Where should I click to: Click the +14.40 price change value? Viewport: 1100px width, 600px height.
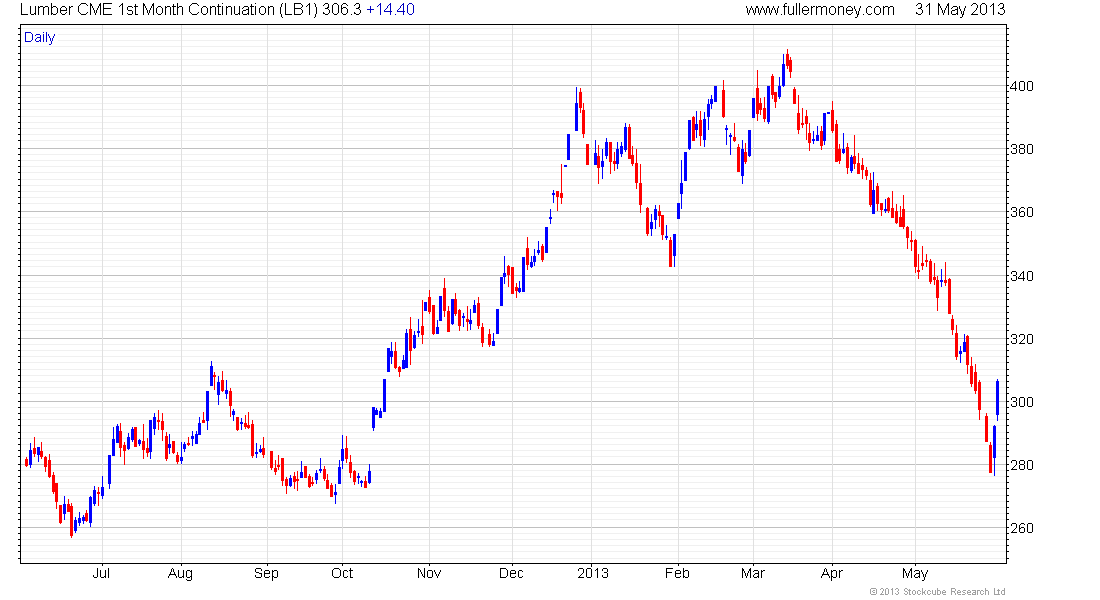(x=390, y=10)
